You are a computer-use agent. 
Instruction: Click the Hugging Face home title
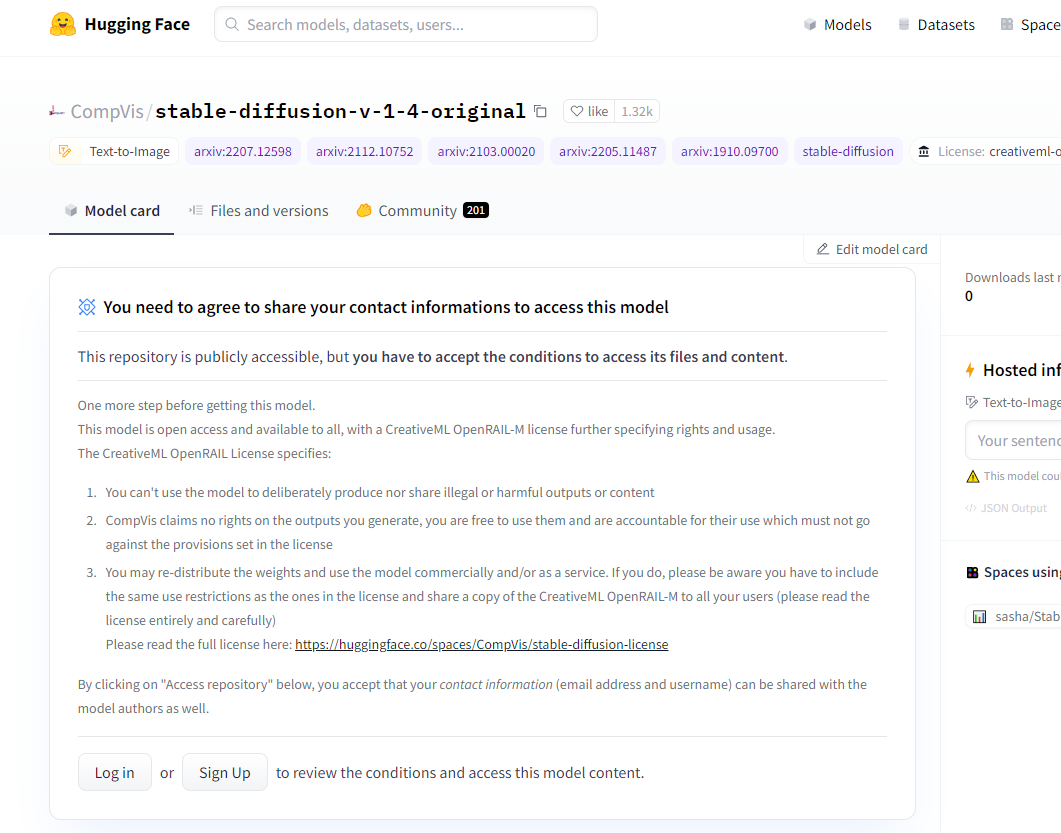click(137, 24)
